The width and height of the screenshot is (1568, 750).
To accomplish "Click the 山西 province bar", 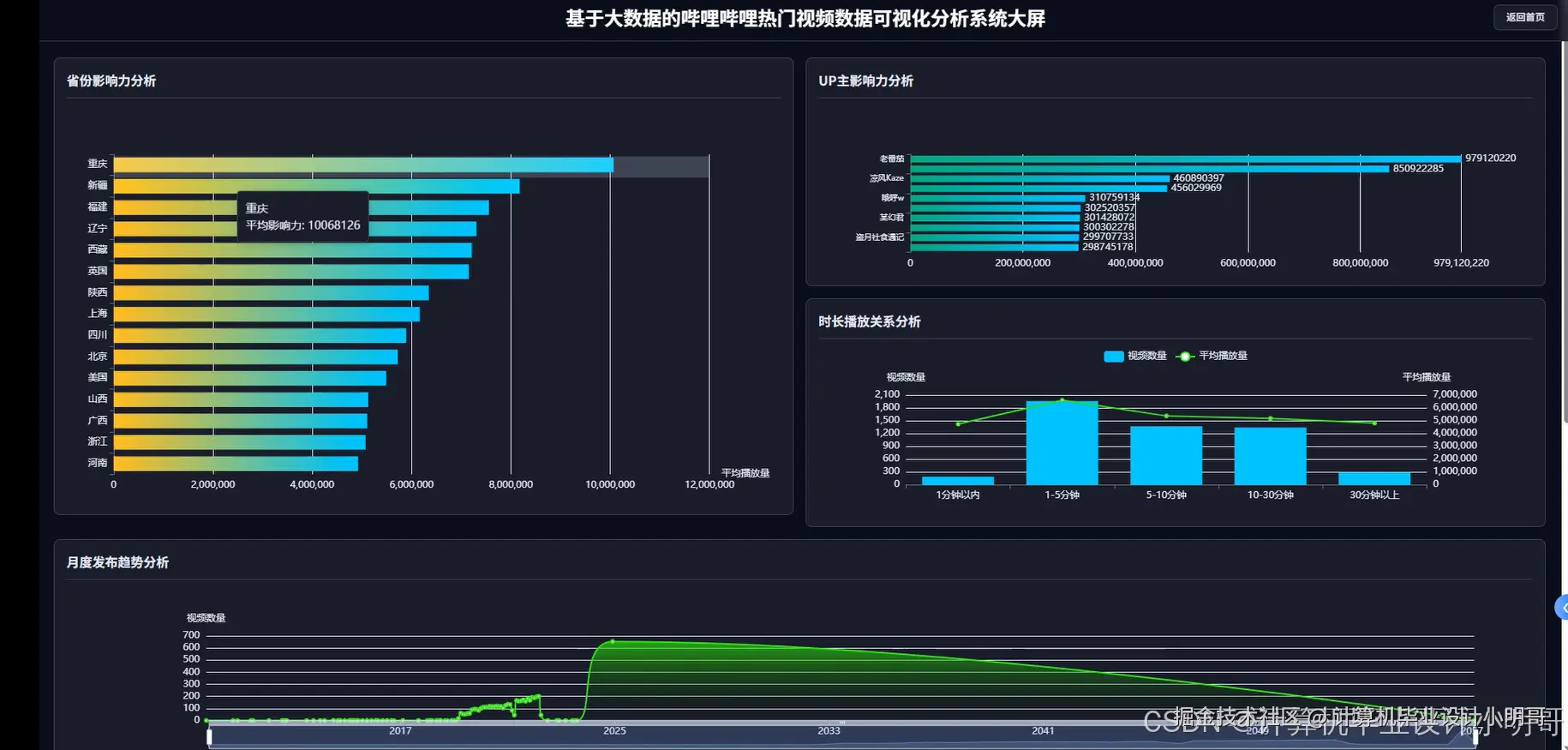I will 241,399.
